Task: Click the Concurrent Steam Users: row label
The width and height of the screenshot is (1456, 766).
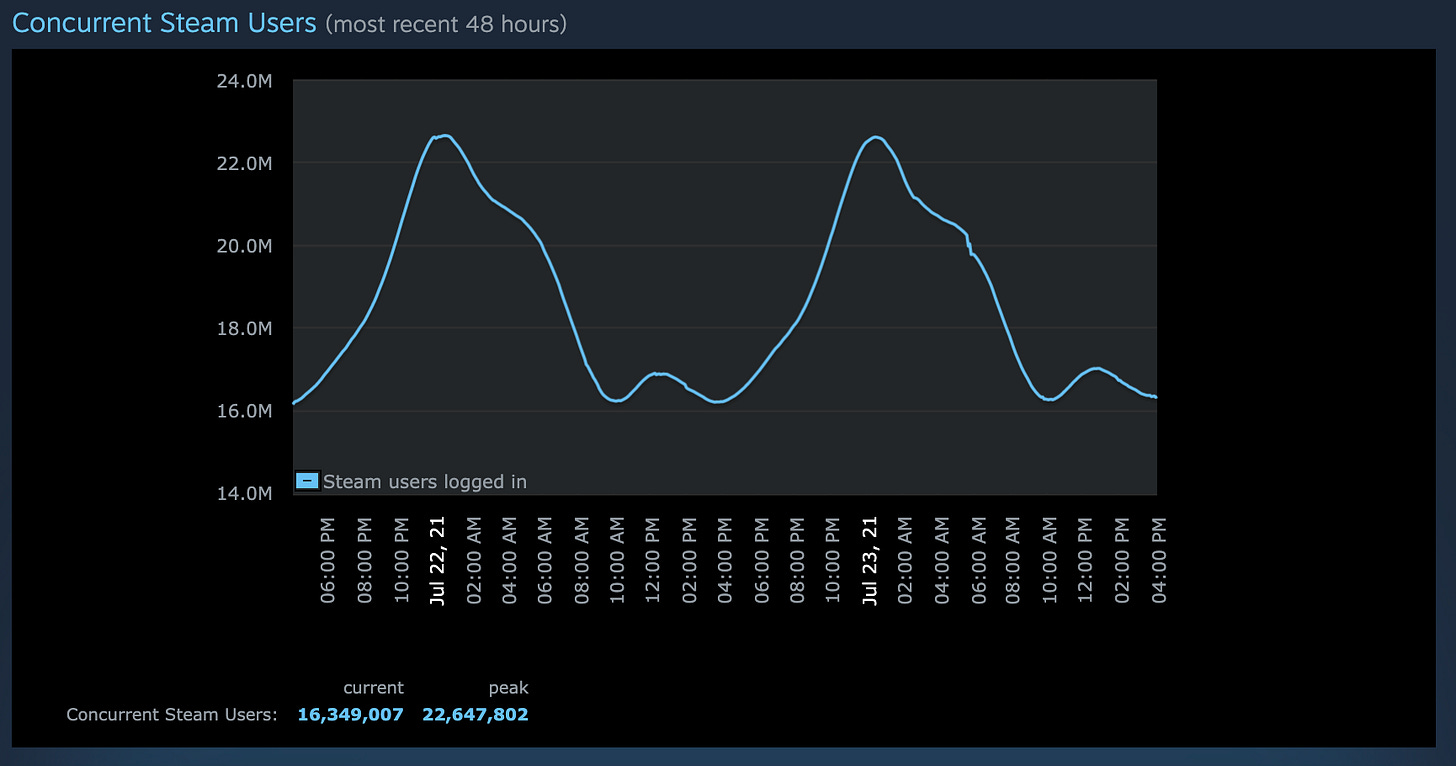Action: [171, 715]
